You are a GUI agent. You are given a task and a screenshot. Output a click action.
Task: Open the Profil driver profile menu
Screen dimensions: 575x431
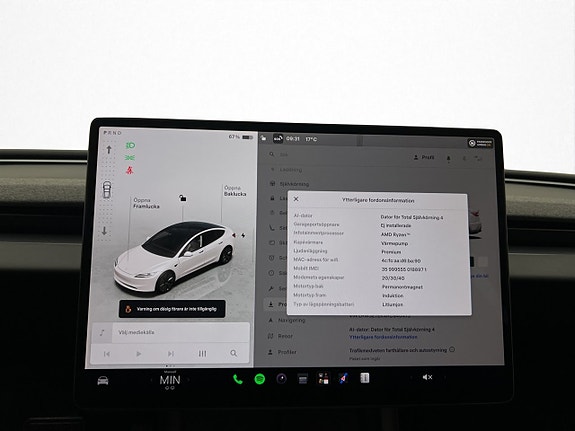(x=424, y=157)
